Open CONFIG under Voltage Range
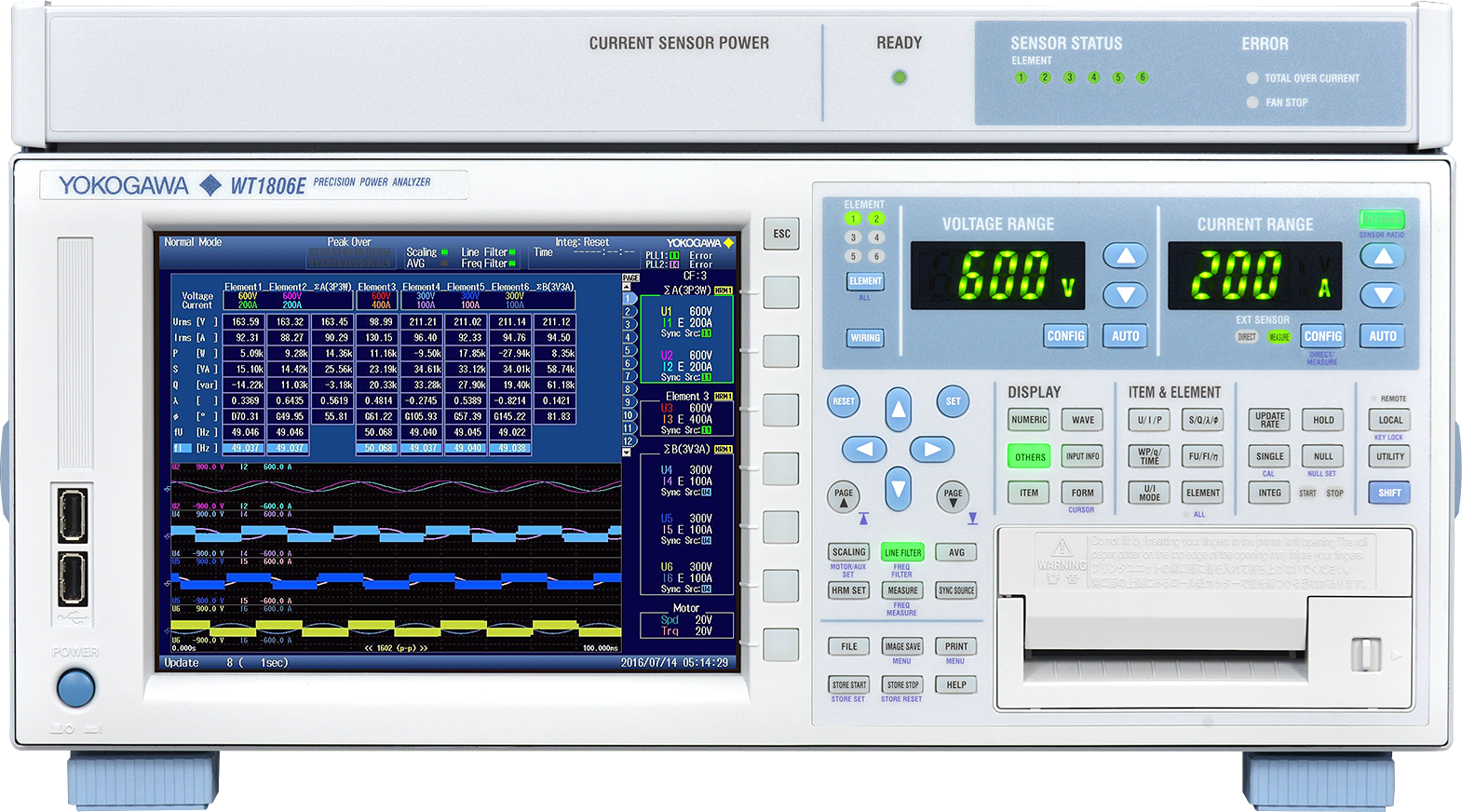Image resolution: width=1462 pixels, height=812 pixels. point(1065,336)
